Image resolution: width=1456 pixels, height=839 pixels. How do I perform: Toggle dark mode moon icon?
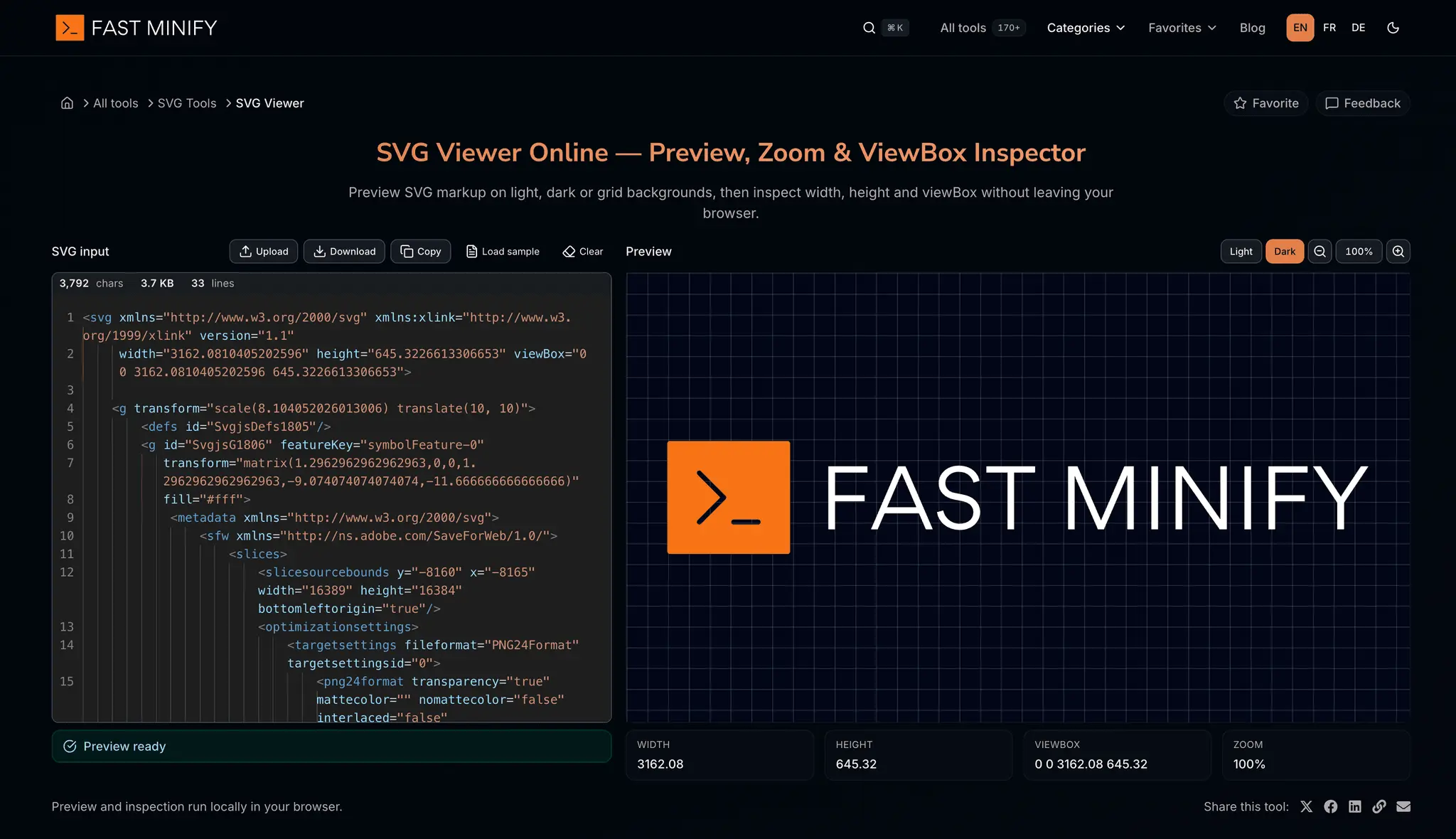coord(1393,28)
